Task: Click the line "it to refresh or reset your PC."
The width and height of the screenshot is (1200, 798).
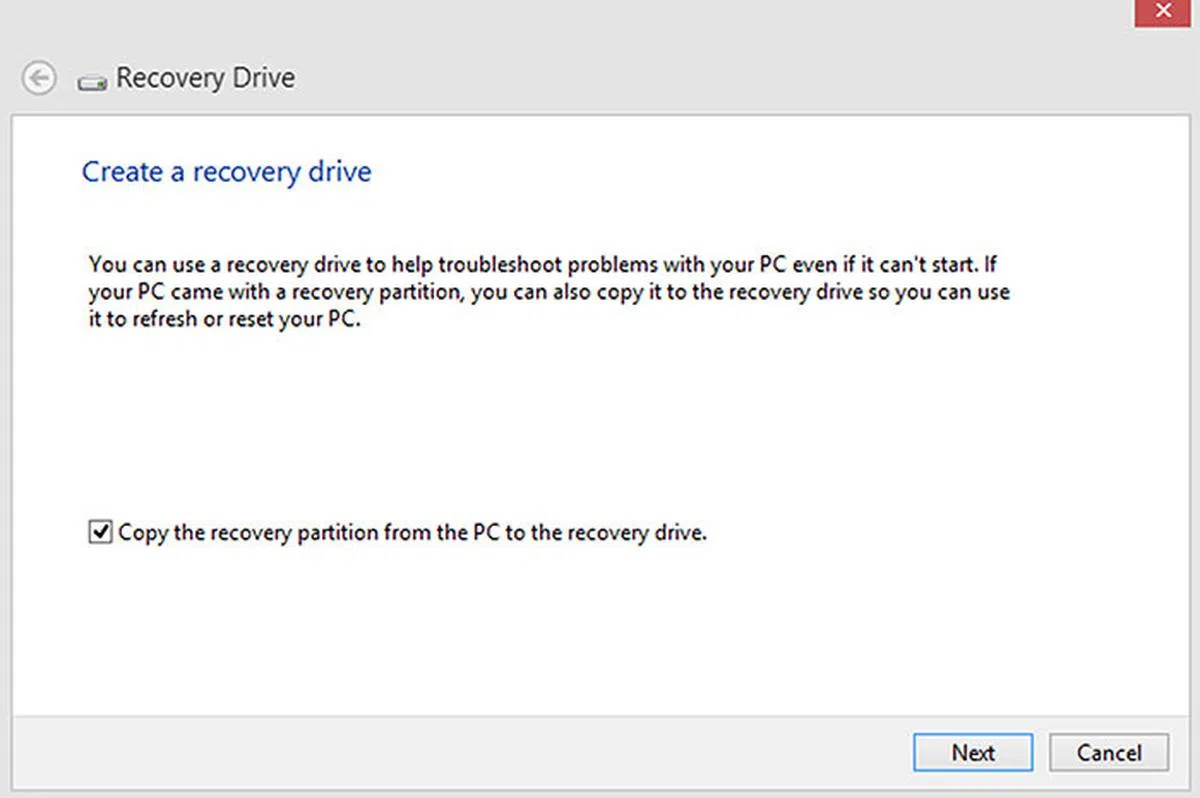Action: pos(223,322)
